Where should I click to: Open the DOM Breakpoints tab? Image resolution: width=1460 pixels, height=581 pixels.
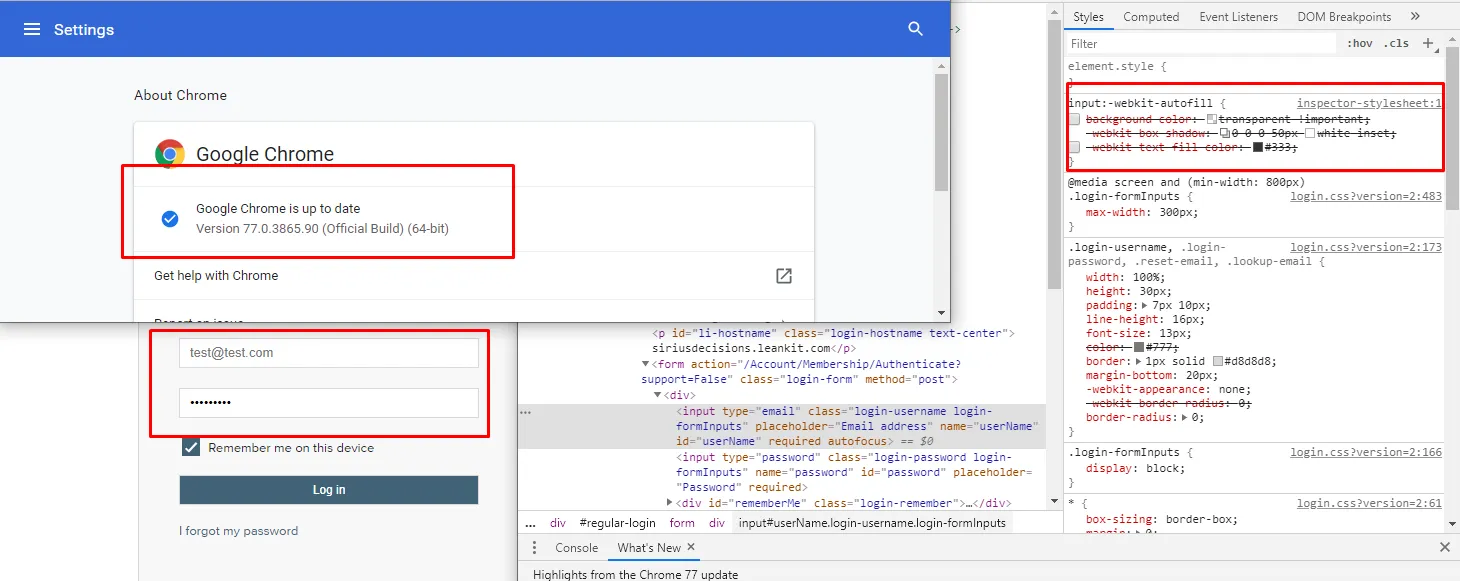click(x=1344, y=17)
